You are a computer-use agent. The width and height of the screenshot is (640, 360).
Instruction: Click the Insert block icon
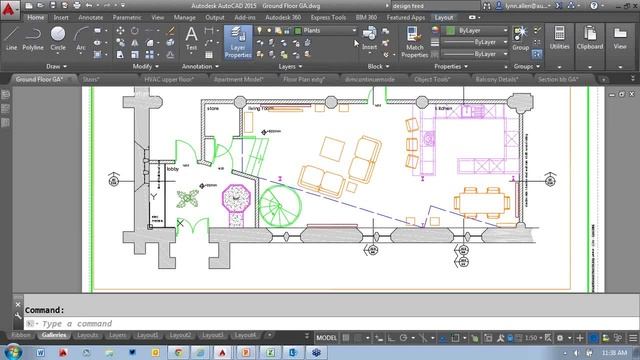(369, 38)
